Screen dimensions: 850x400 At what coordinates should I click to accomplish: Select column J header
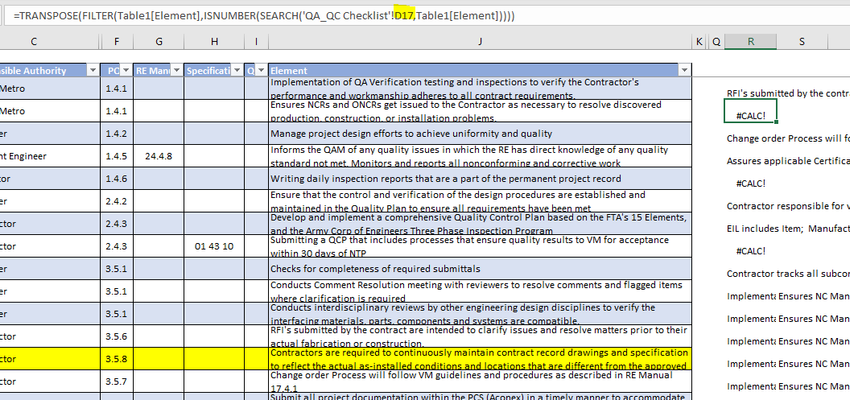pyautogui.click(x=480, y=41)
